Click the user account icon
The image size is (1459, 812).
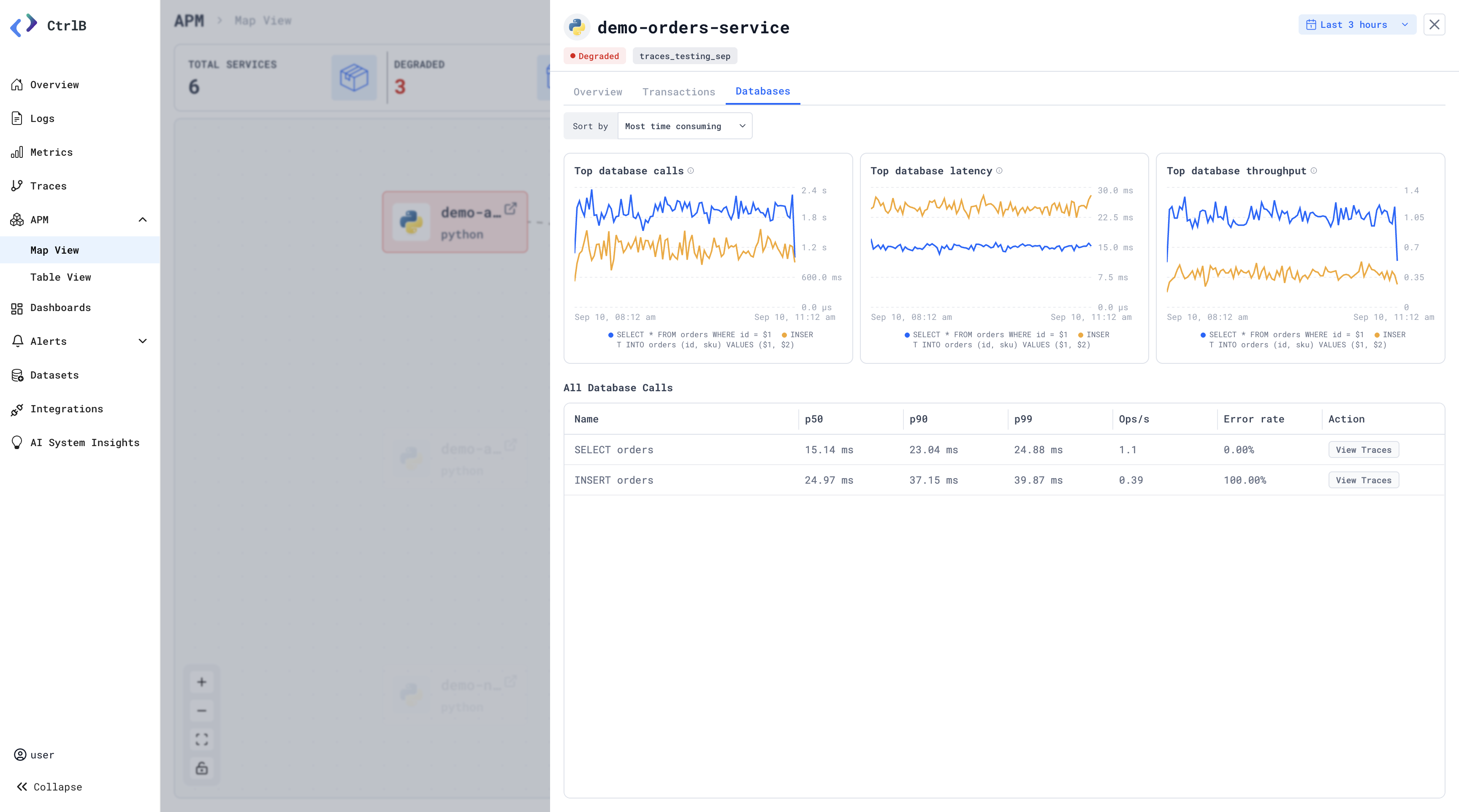pos(20,755)
